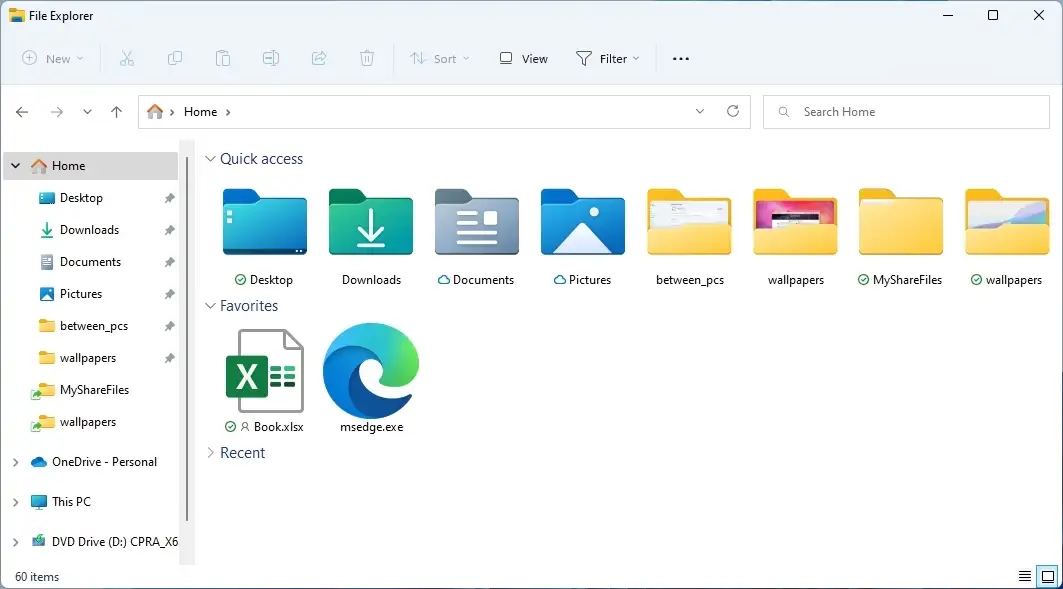Open the See more ellipsis menu
The height and width of the screenshot is (589, 1063).
point(681,59)
